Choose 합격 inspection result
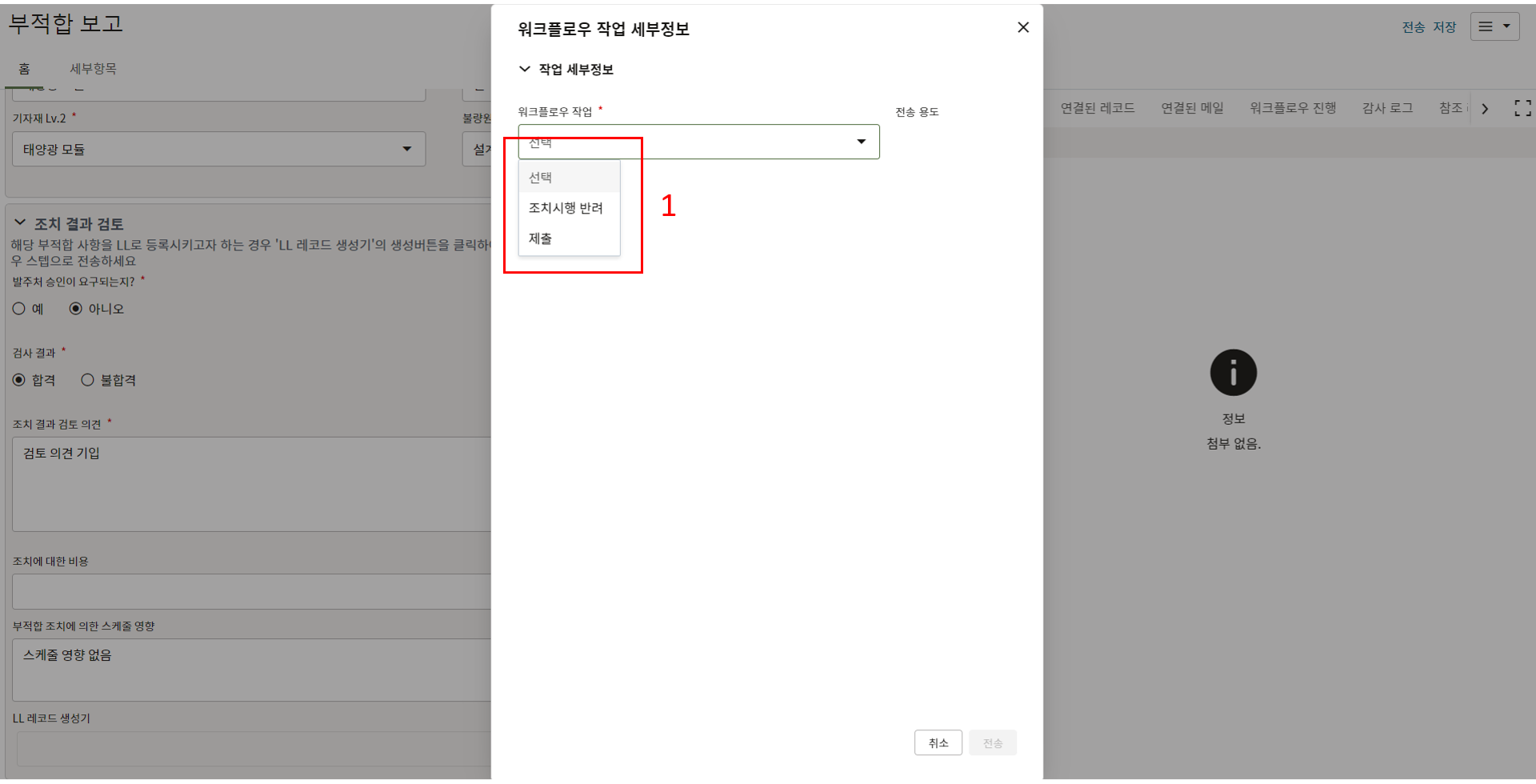This screenshot has height=784, width=1536. (19, 380)
